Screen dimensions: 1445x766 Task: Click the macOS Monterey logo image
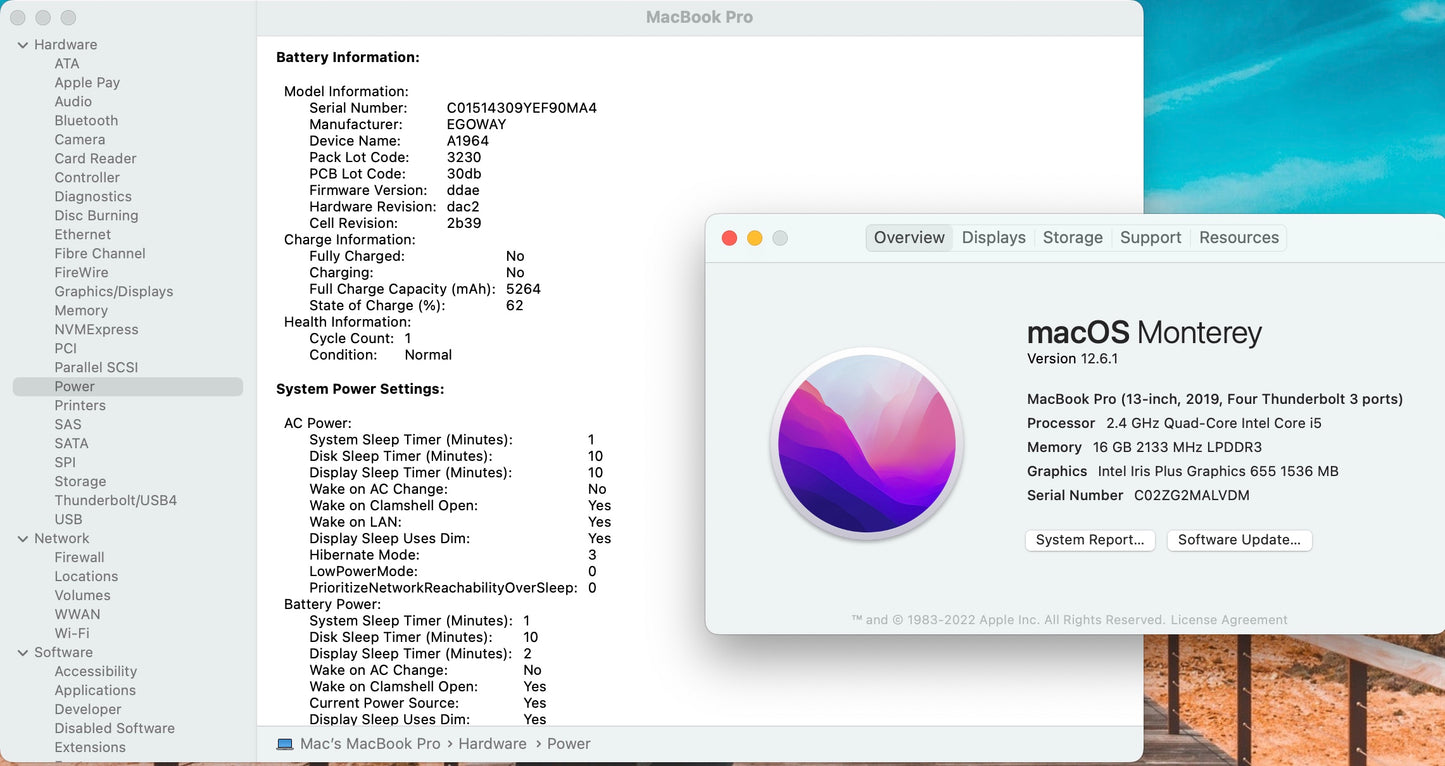coord(867,443)
